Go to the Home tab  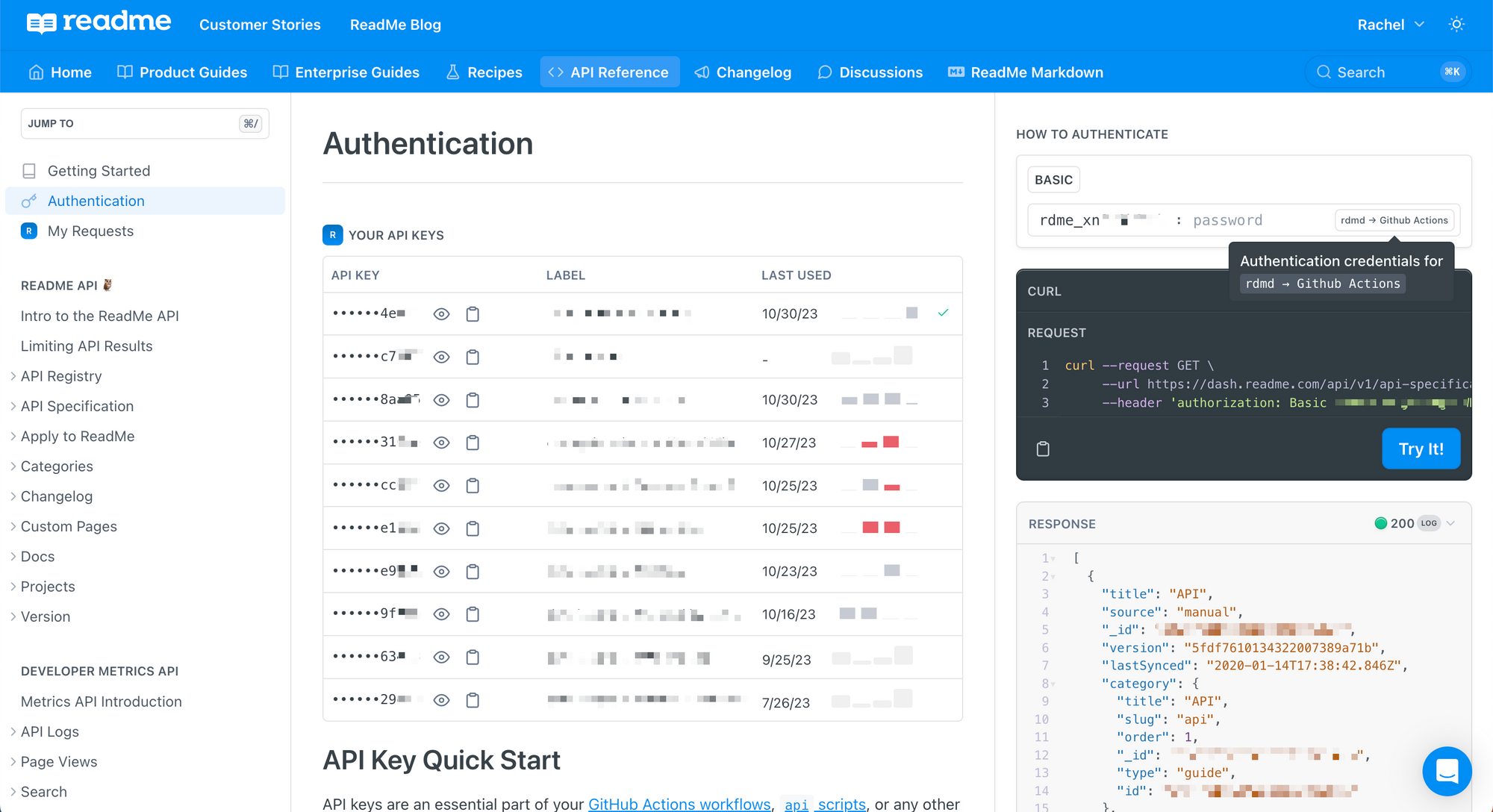pyautogui.click(x=60, y=72)
